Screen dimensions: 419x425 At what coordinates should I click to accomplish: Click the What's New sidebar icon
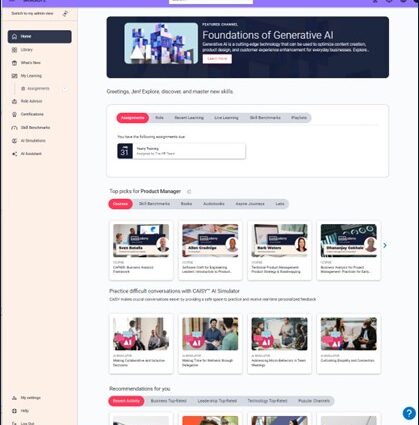[14, 63]
